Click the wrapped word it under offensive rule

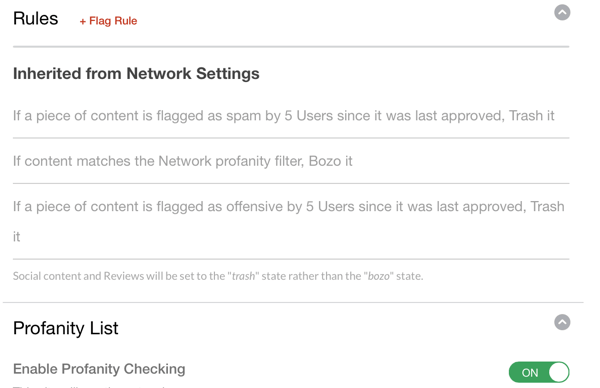[x=16, y=236]
